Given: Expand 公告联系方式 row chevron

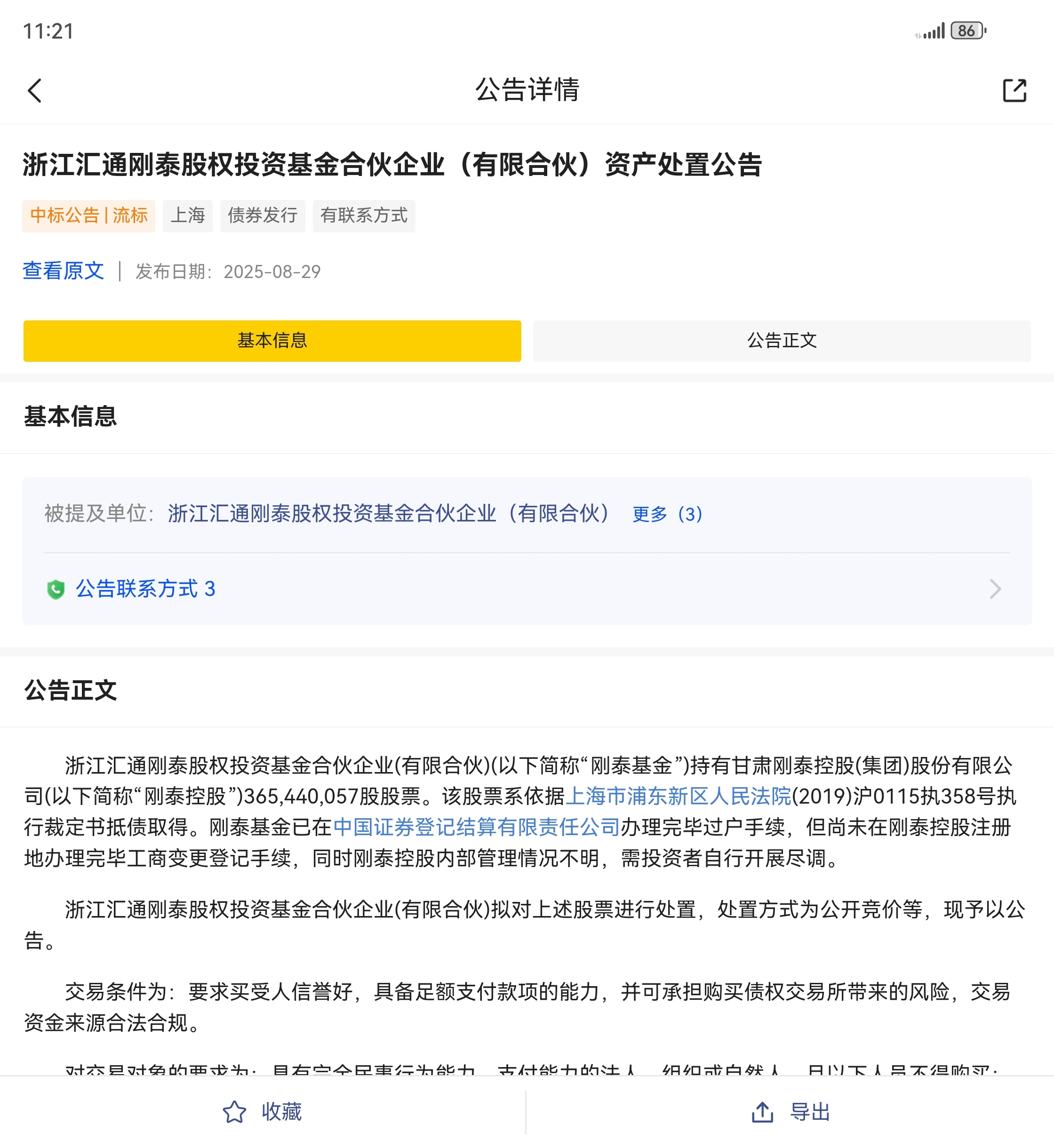Looking at the screenshot, I should tap(995, 589).
